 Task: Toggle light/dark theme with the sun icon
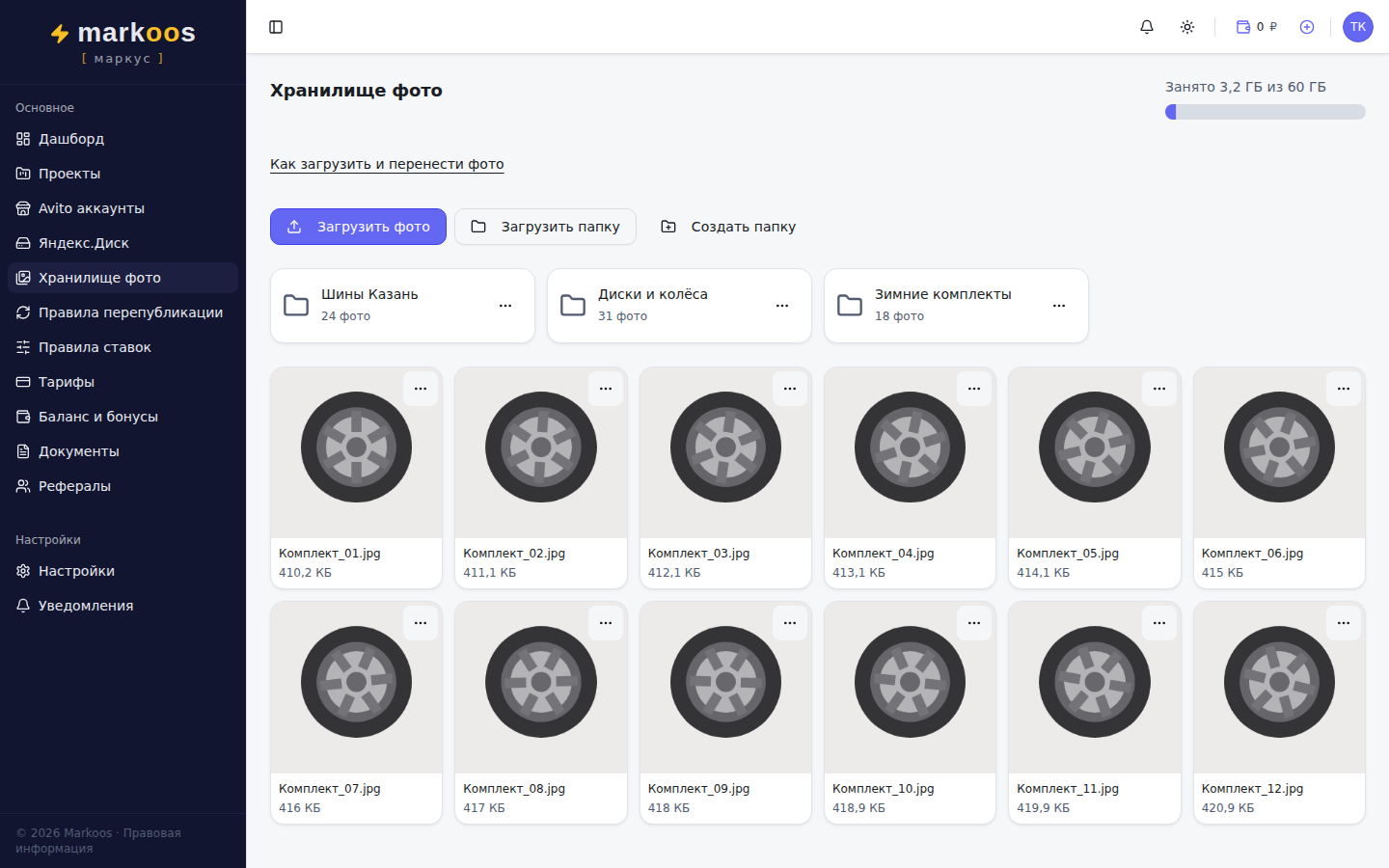coord(1187,27)
